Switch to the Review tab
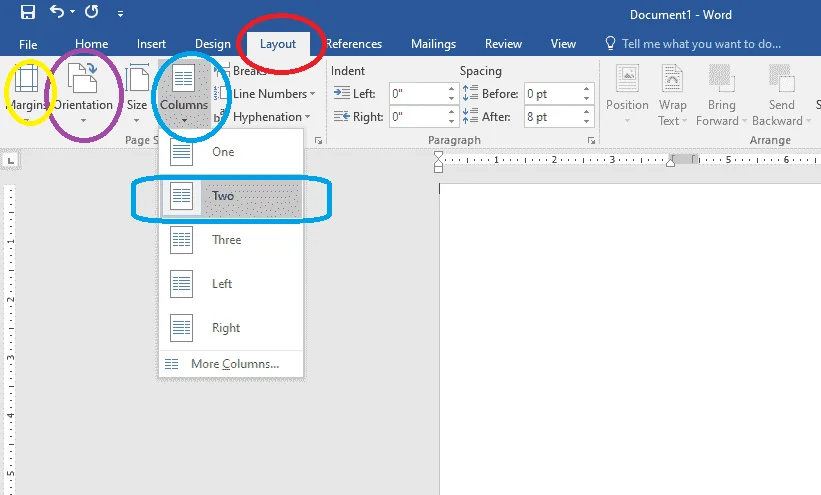The width and height of the screenshot is (821, 495). pos(503,44)
